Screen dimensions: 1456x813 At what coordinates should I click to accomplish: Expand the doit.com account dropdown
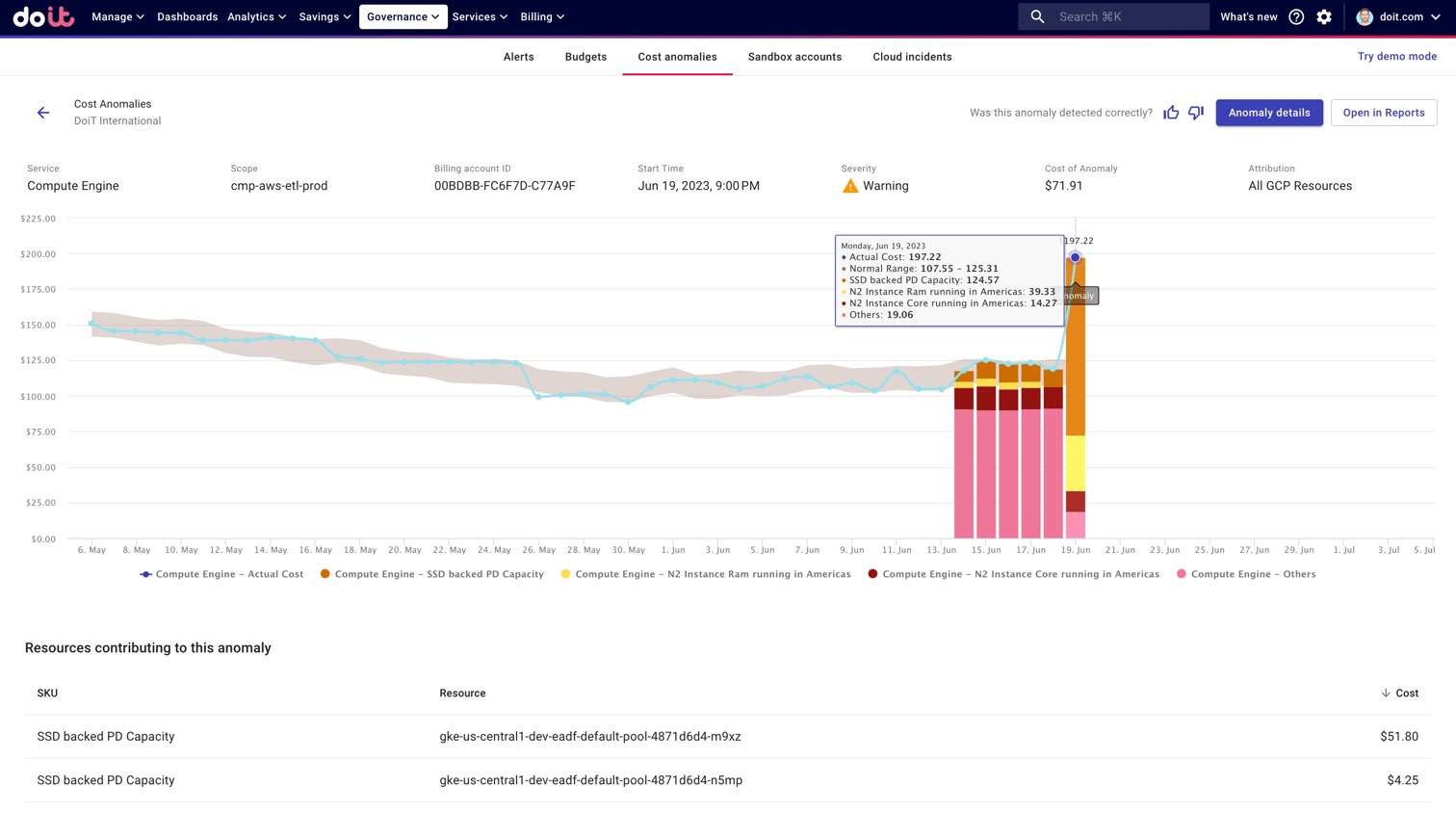pyautogui.click(x=1398, y=16)
